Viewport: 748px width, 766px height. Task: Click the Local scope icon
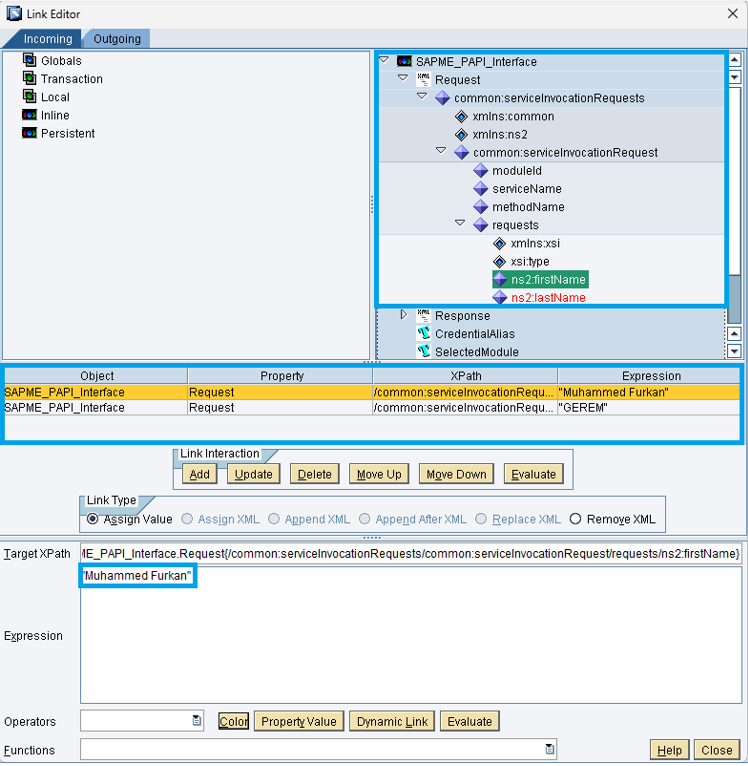tap(30, 97)
